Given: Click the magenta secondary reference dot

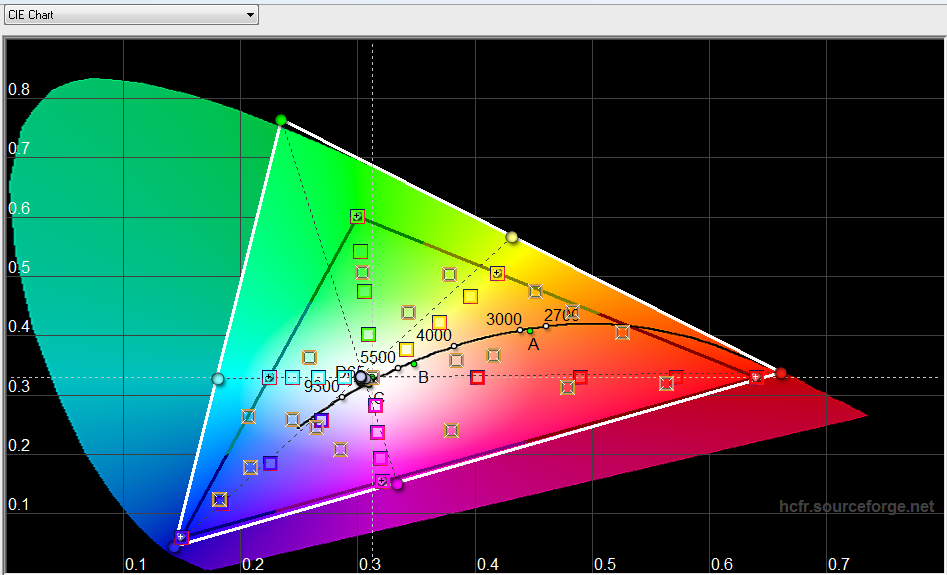Looking at the screenshot, I should click(397, 484).
